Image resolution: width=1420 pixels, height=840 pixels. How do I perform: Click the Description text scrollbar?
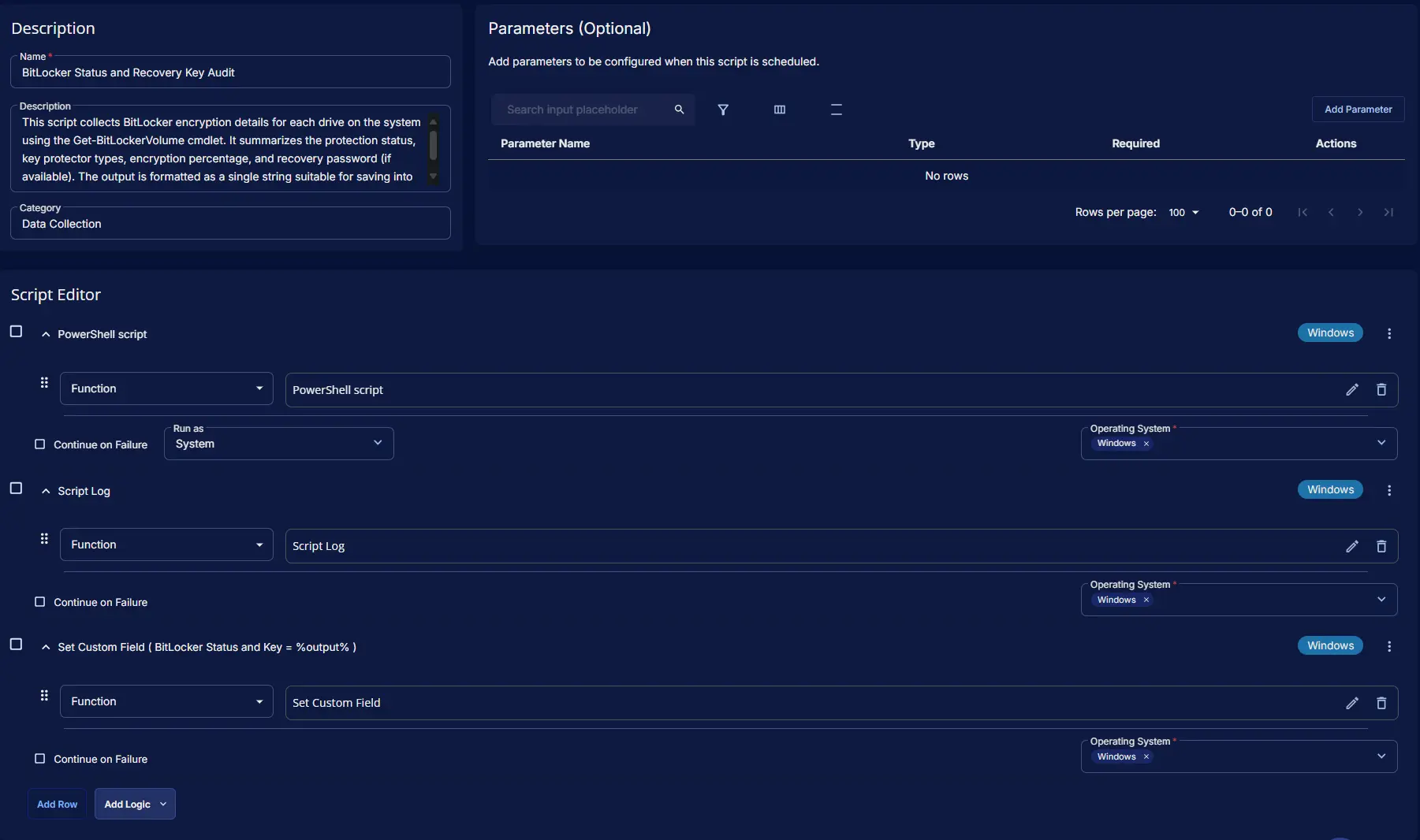(x=433, y=147)
